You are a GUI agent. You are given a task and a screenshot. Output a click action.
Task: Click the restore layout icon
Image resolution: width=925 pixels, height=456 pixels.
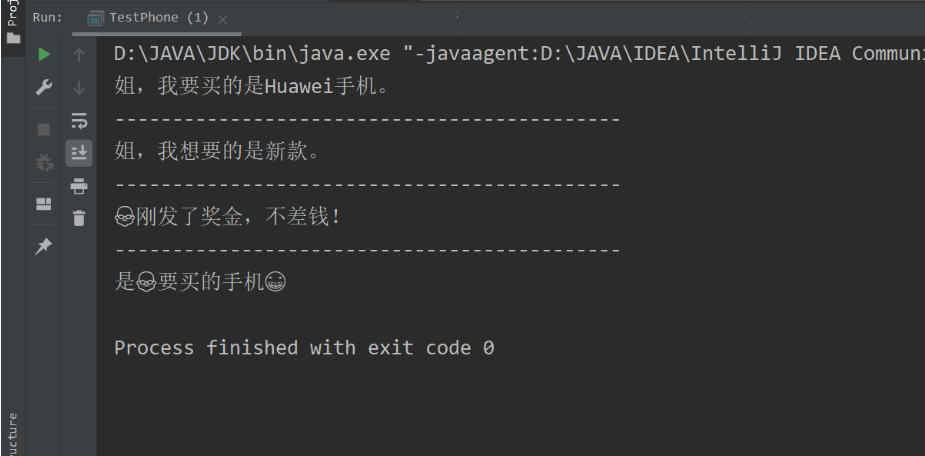(x=44, y=204)
